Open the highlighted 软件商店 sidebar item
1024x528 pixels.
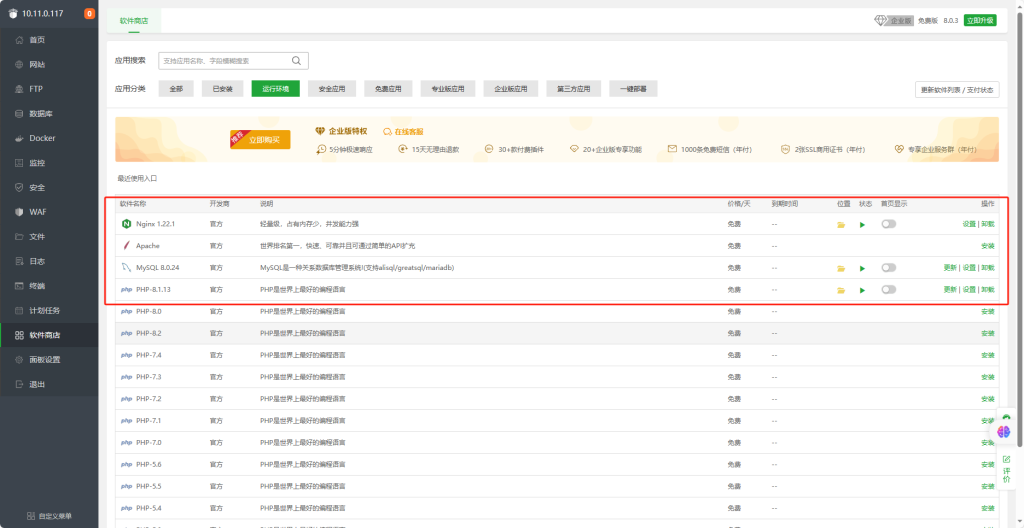pyautogui.click(x=49, y=335)
